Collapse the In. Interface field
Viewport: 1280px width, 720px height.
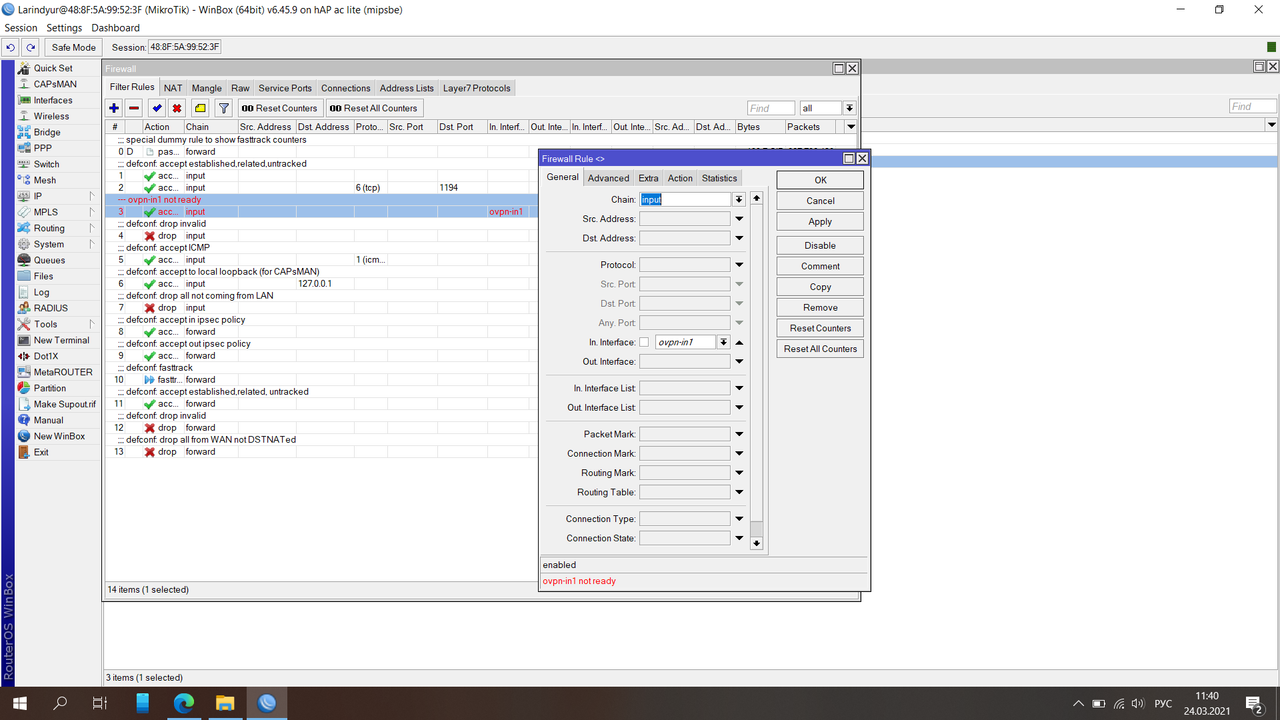[x=739, y=342]
